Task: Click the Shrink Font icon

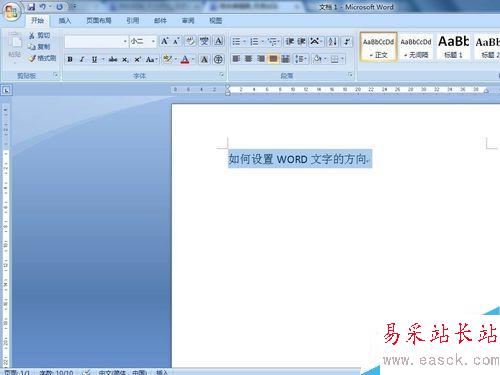Action: pos(176,41)
